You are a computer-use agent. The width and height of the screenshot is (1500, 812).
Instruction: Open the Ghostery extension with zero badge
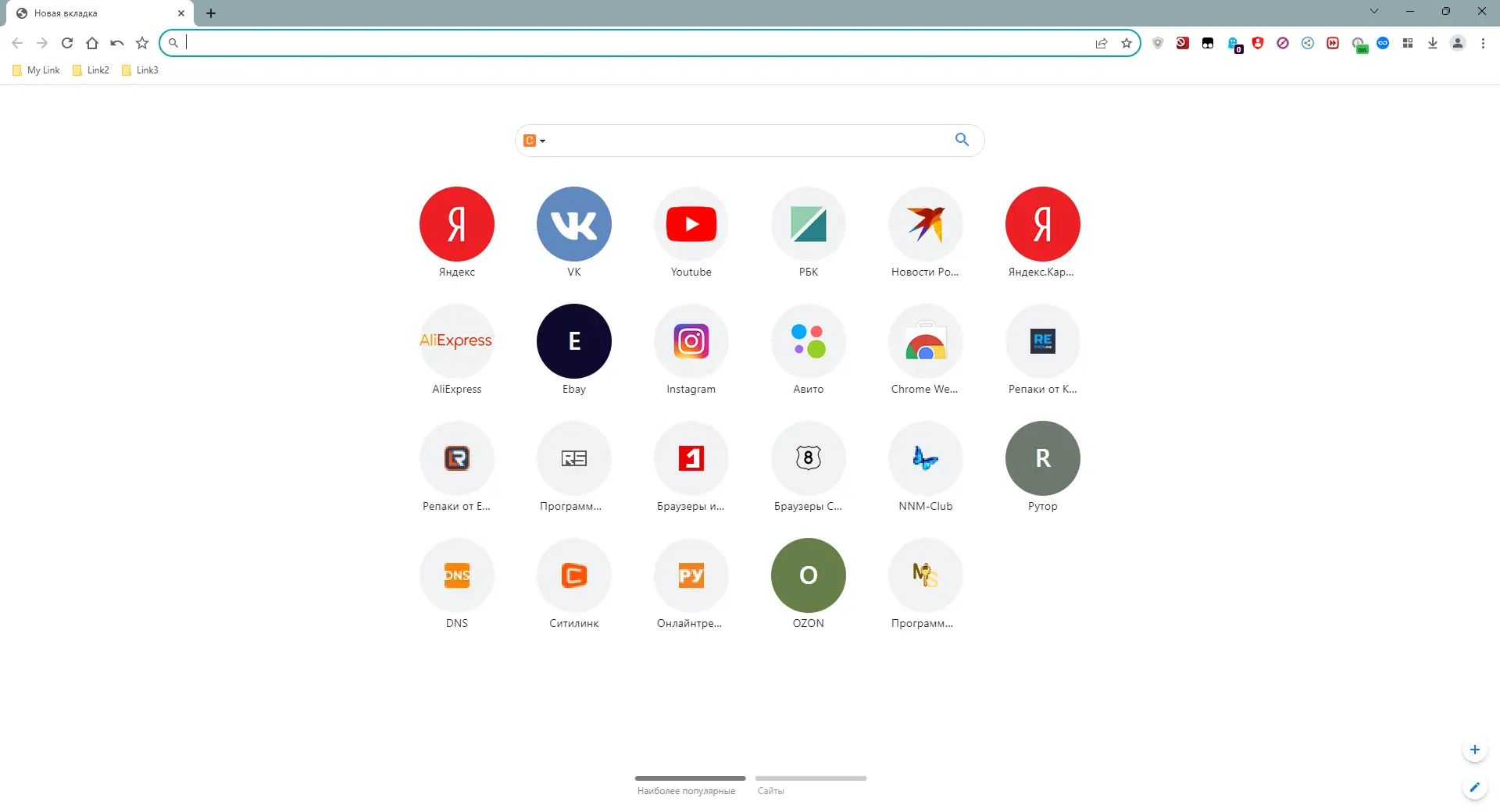(1234, 43)
